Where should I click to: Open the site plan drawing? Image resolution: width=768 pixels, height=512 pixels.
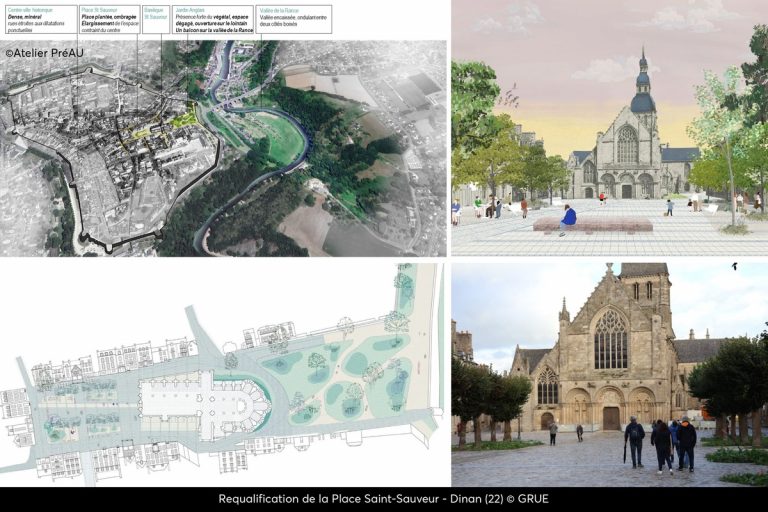[223, 374]
